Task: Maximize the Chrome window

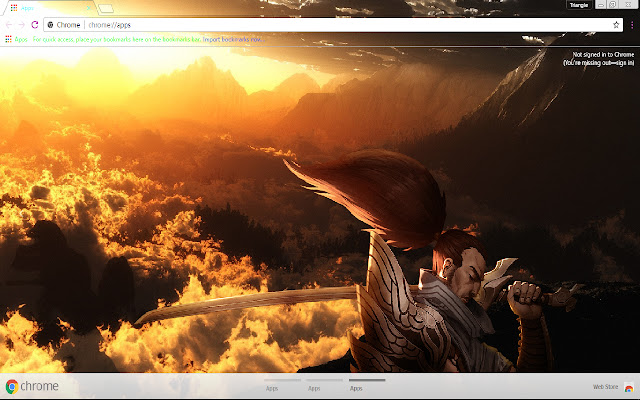Action: point(613,4)
